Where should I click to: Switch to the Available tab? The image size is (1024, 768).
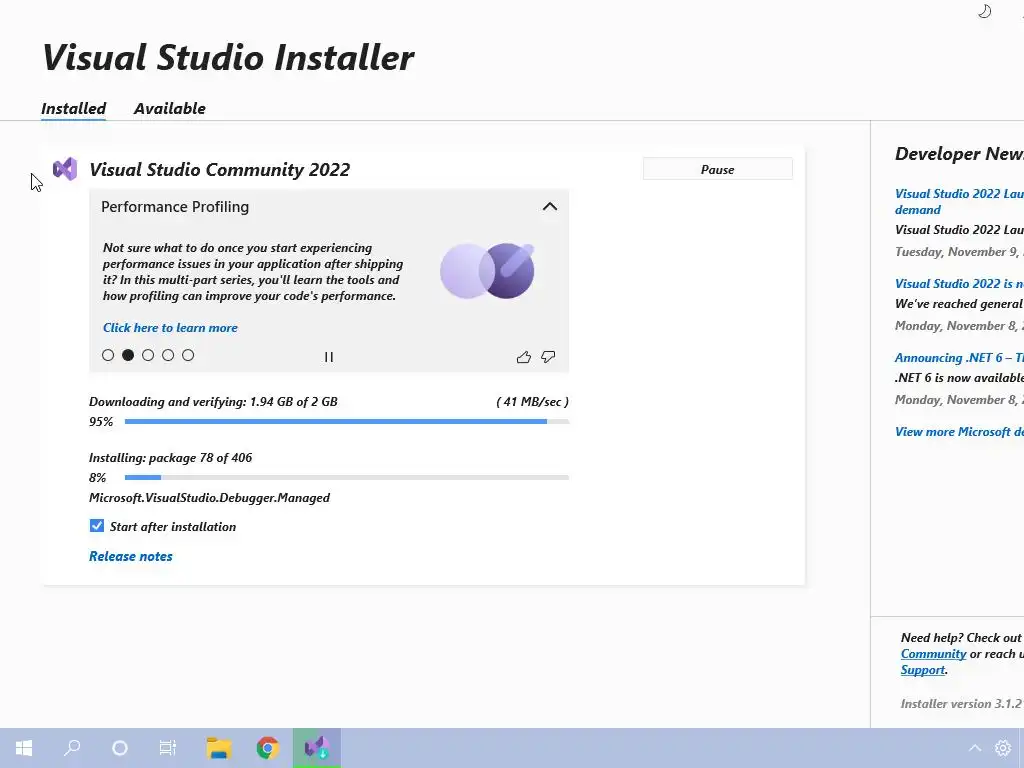click(x=169, y=108)
